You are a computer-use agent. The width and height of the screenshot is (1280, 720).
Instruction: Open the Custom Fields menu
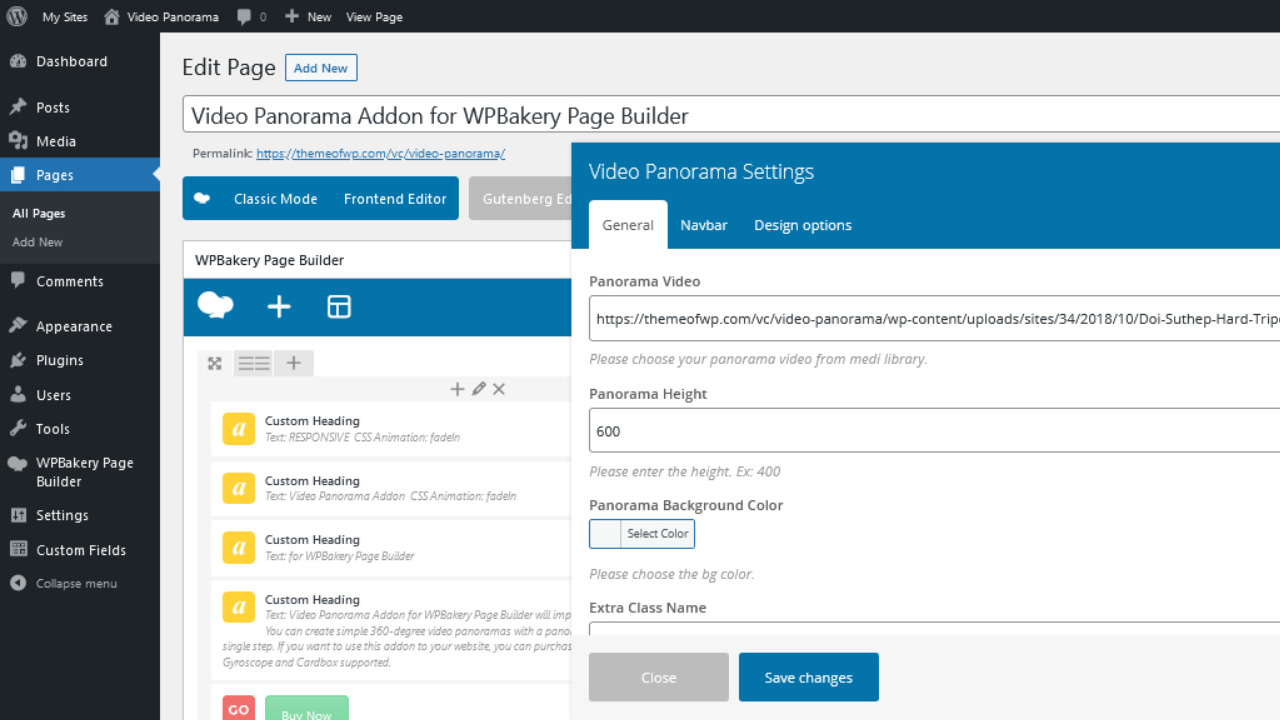coord(80,550)
